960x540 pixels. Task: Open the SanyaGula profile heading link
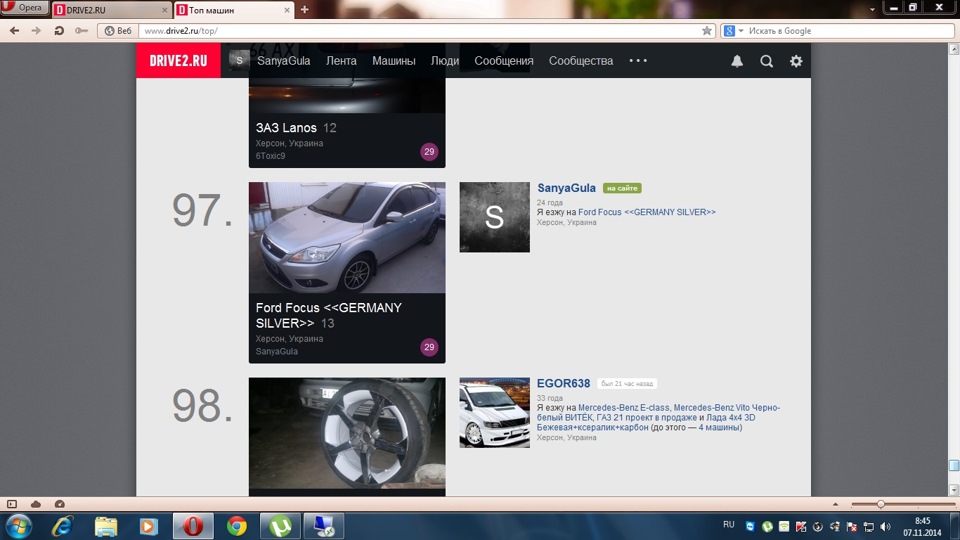tap(566, 188)
